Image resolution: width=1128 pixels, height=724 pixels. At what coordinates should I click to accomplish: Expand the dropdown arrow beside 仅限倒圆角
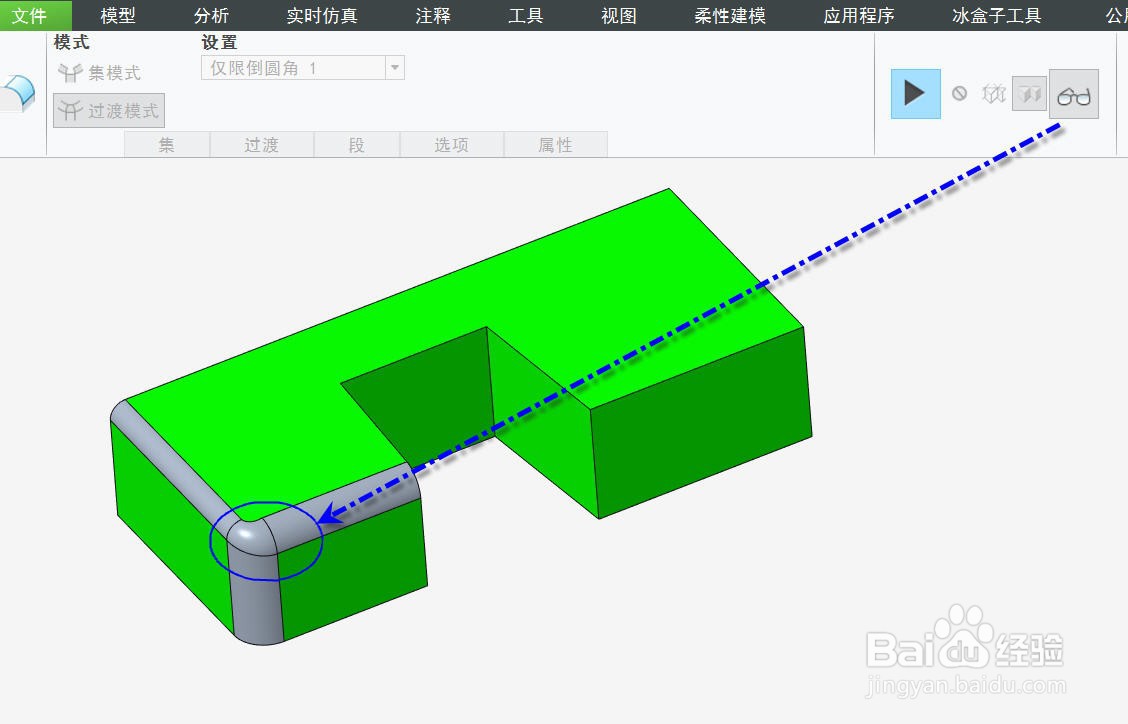[x=395, y=68]
